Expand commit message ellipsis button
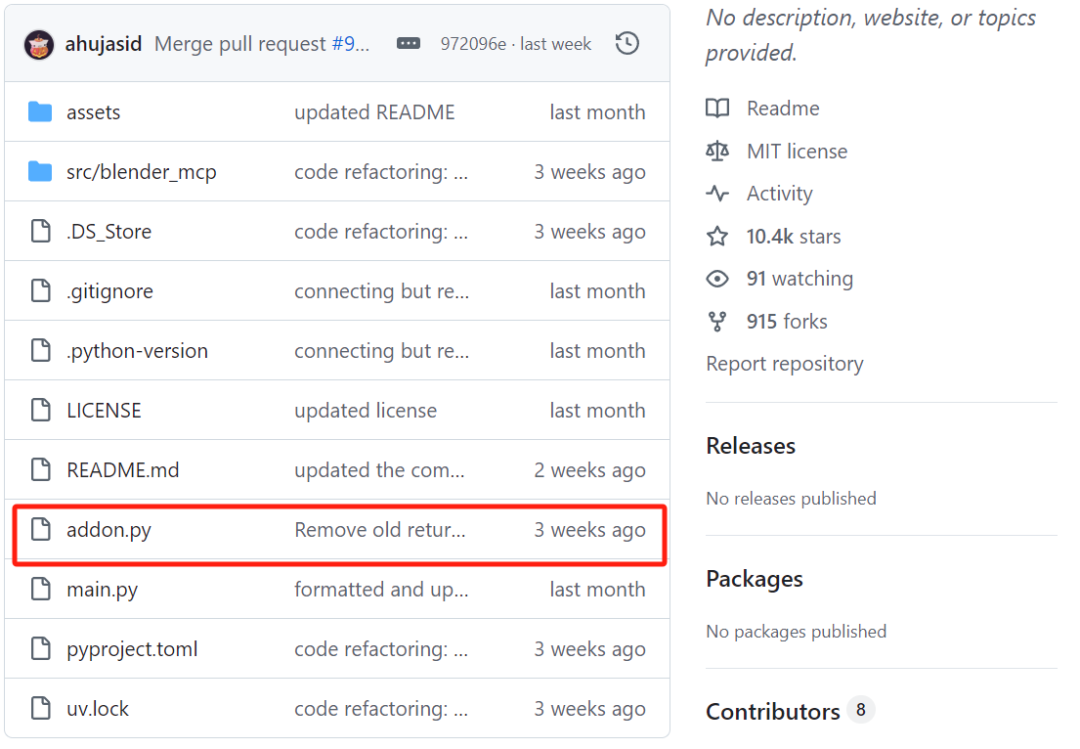The image size is (1080, 749). coord(408,44)
